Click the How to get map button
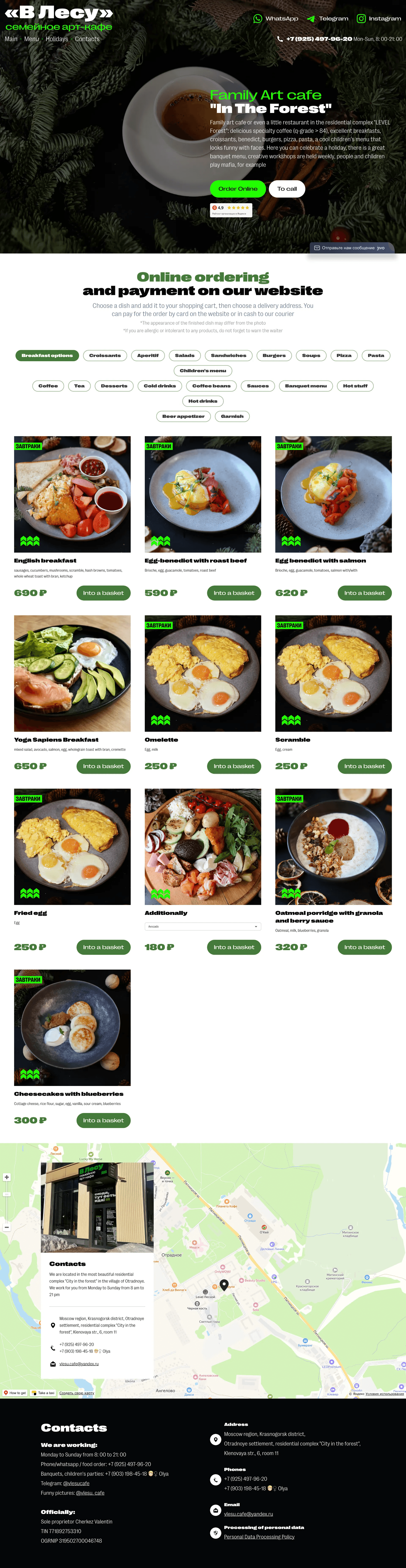The image size is (406, 1568). [x=15, y=1393]
